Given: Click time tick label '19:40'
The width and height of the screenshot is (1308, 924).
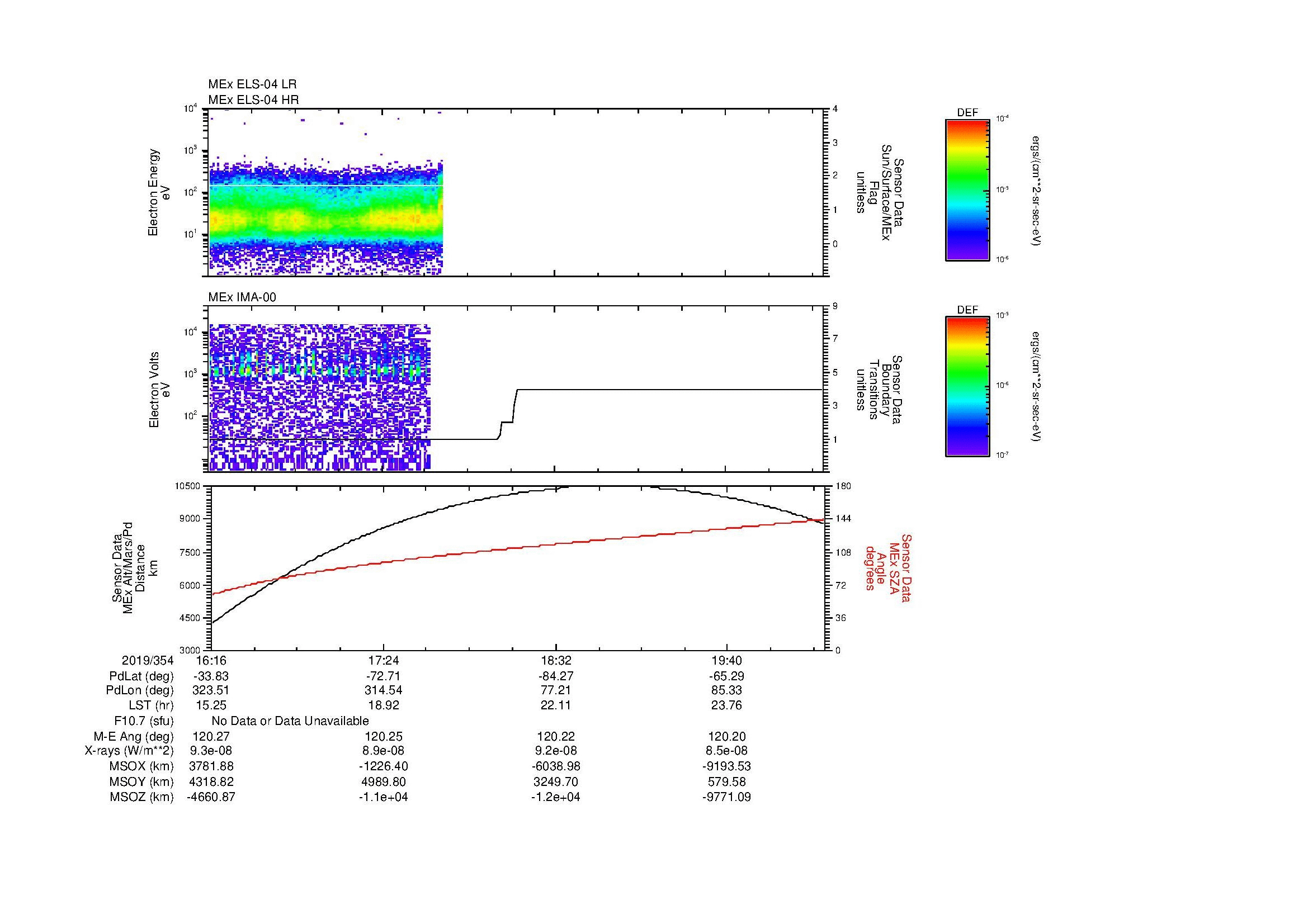Looking at the screenshot, I should coord(726,660).
